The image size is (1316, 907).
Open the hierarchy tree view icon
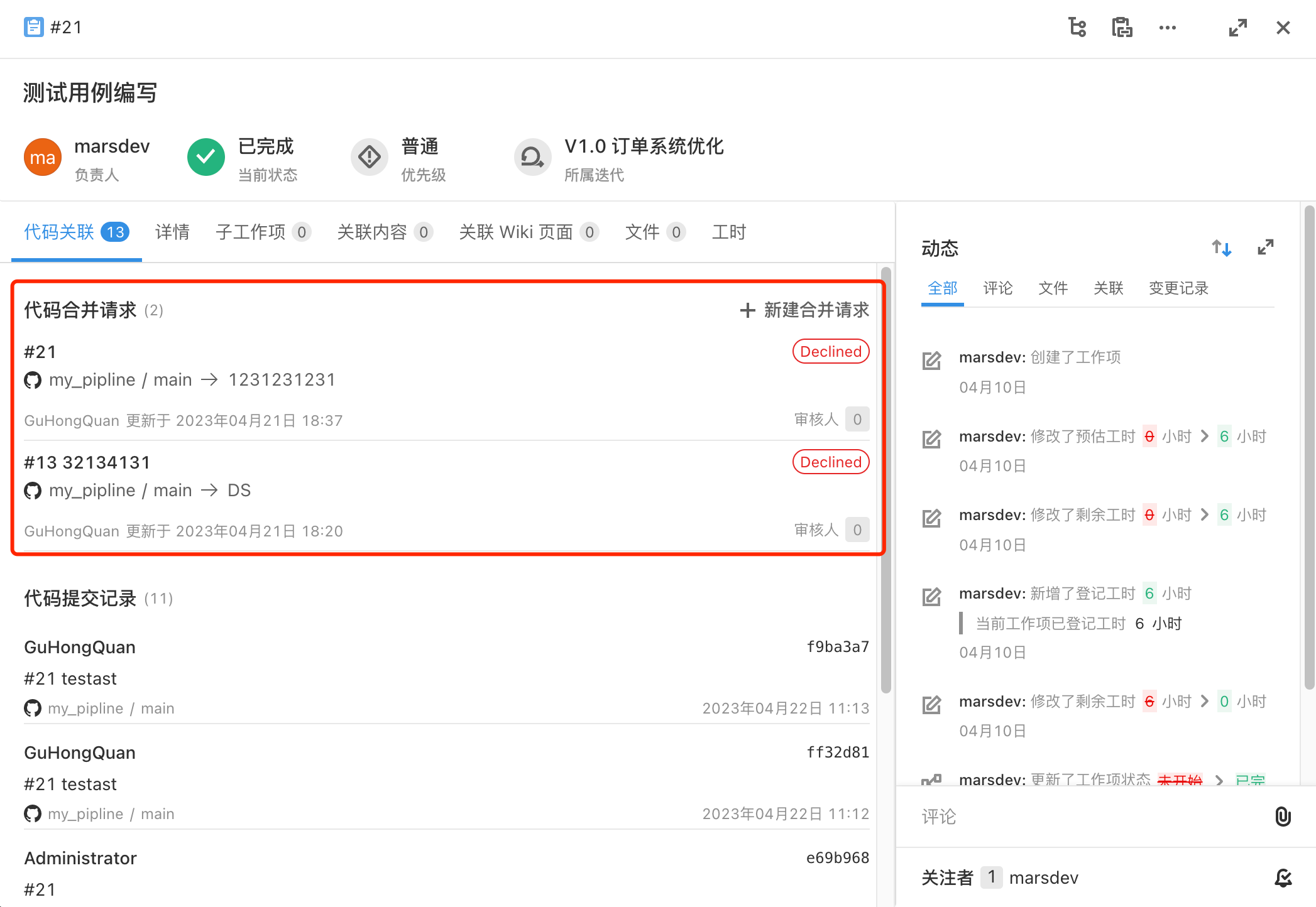point(1077,28)
